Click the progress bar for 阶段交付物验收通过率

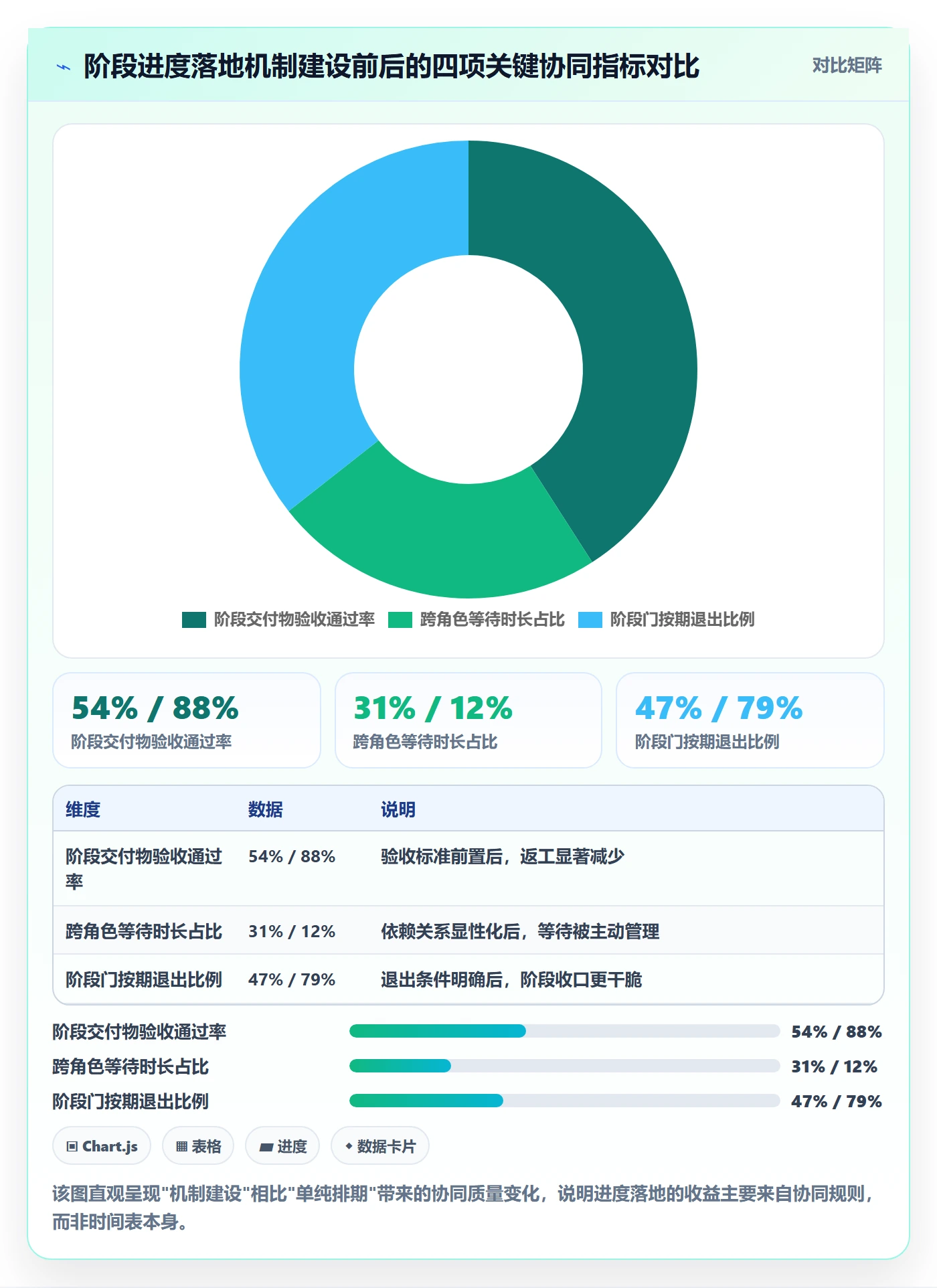coord(564,1031)
